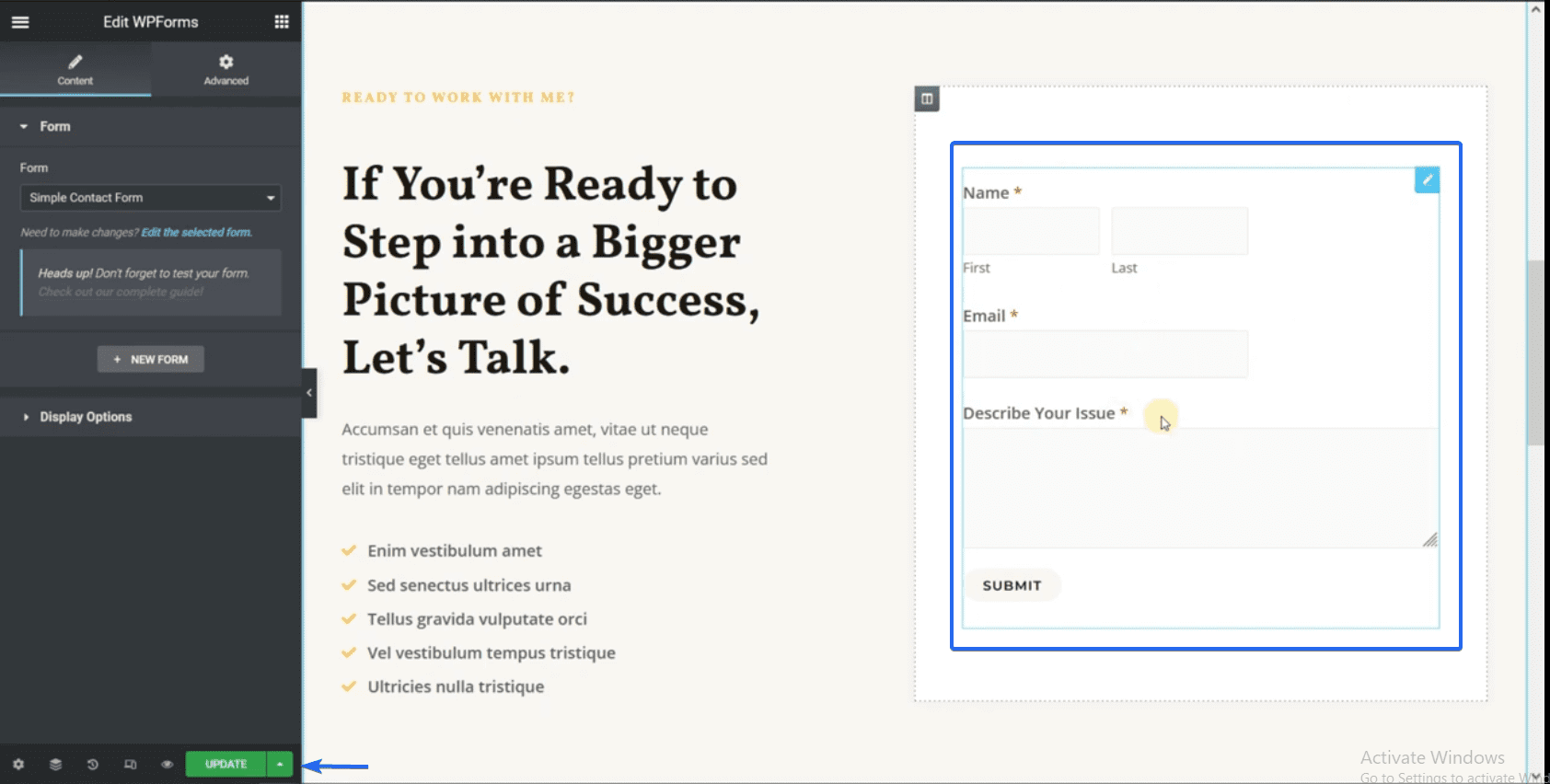Click the page vertical scrollbar thumb
The width and height of the screenshot is (1550, 784).
click(x=1534, y=352)
